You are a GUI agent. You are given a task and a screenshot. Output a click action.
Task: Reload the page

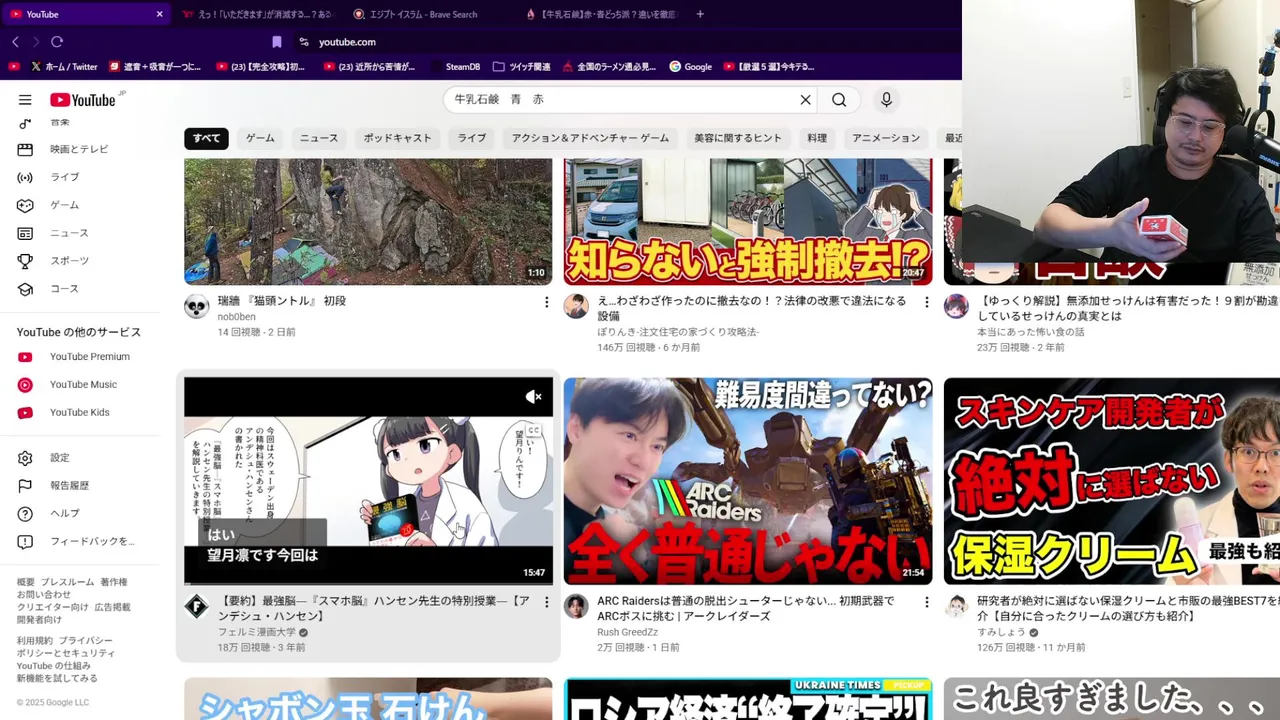tap(57, 42)
